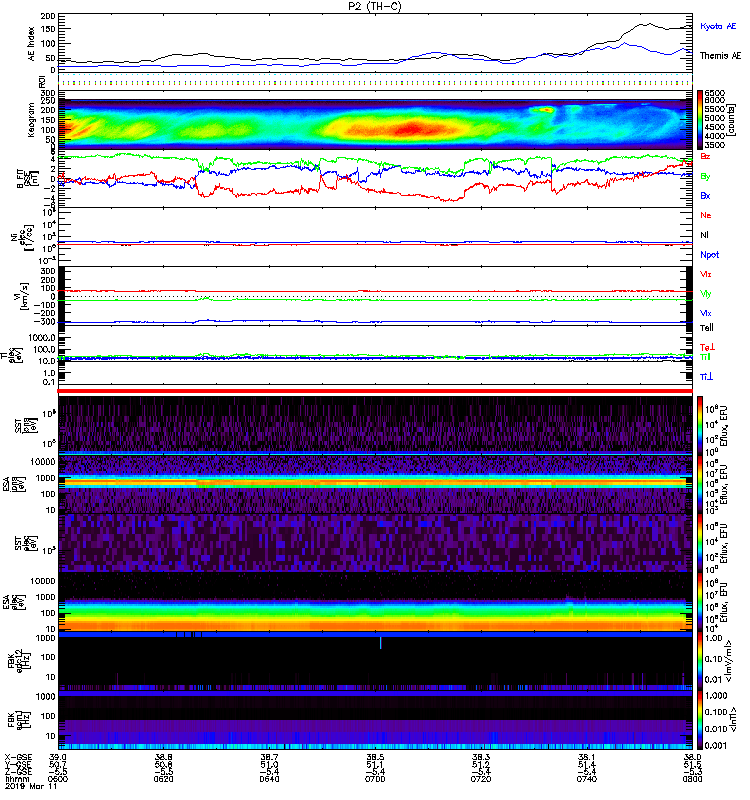Select the blue "Vix" velocity legend label
The image size is (750, 800).
706,313
